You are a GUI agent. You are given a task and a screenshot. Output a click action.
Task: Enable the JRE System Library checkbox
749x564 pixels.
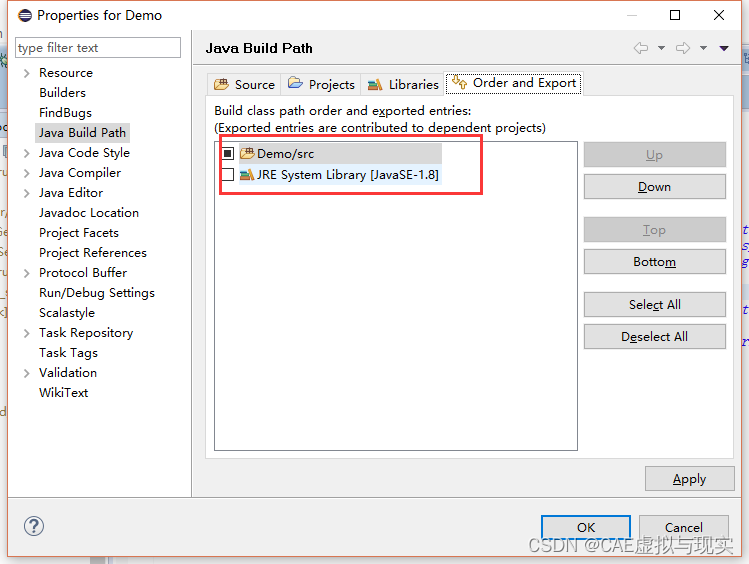tap(228, 175)
